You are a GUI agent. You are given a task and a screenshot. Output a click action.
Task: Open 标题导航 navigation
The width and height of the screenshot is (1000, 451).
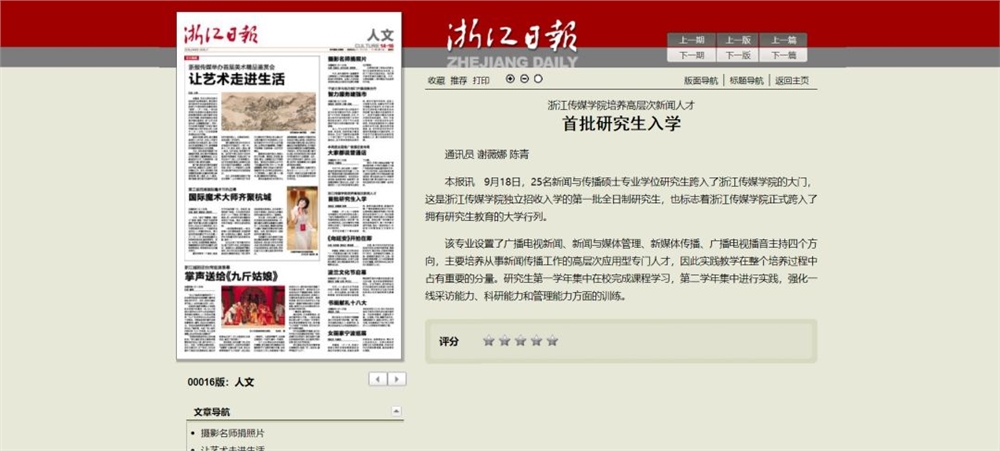(x=746, y=80)
